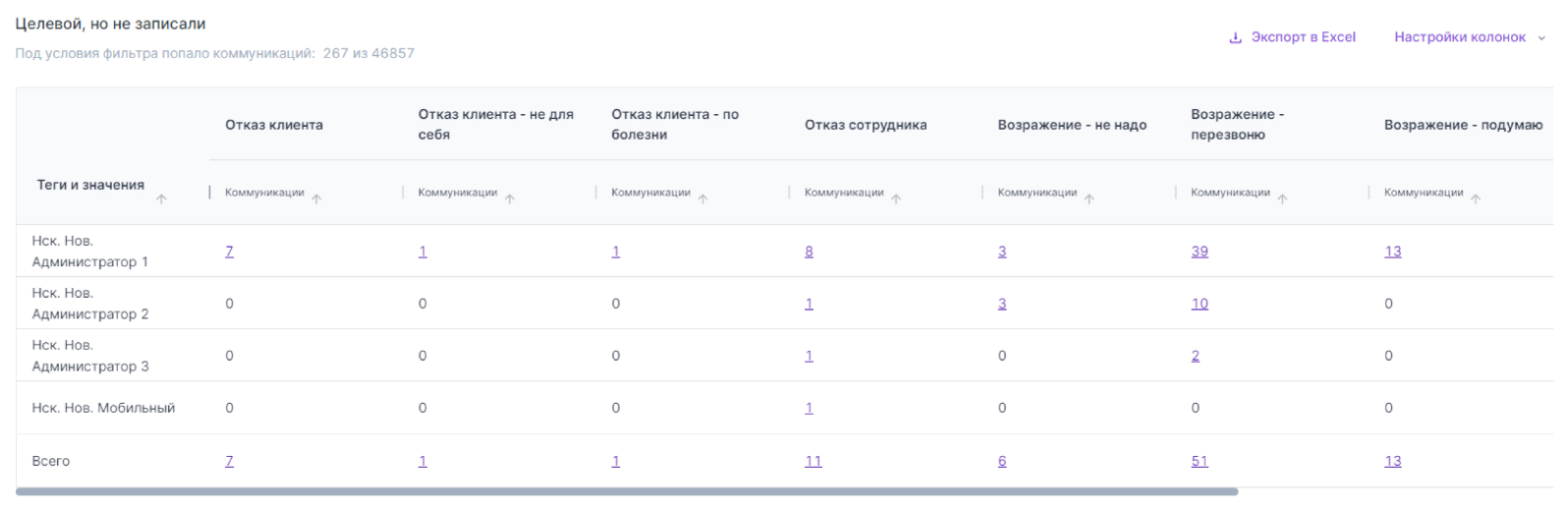Sort by Теги и значения arrow icon

[161, 199]
